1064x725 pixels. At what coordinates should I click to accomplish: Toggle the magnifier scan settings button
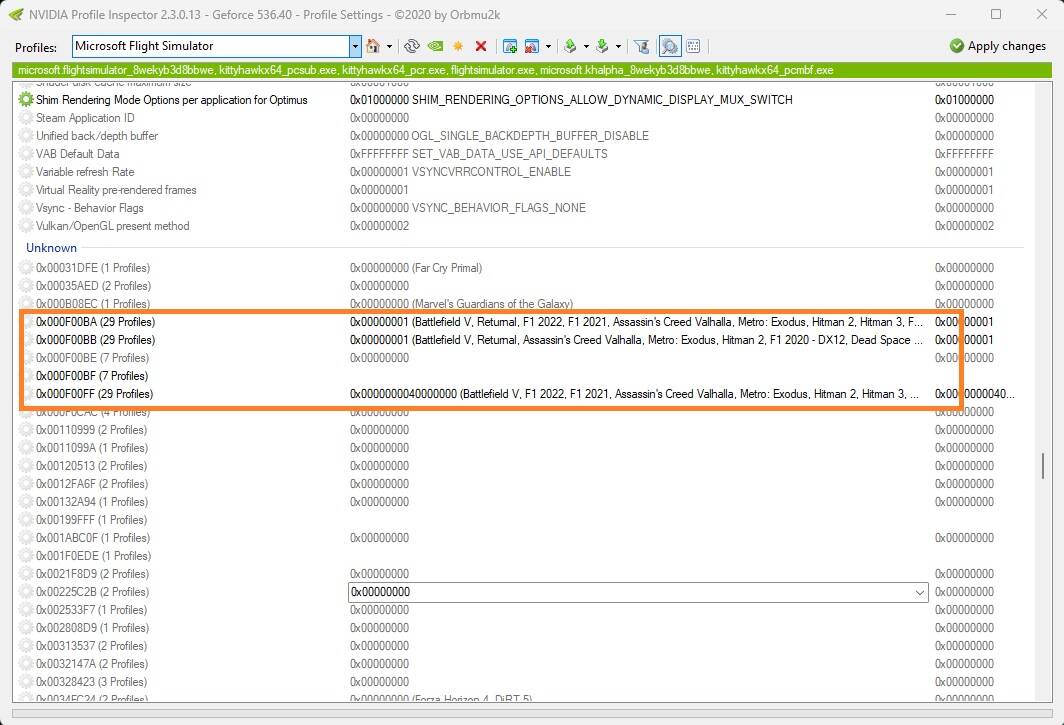669,46
